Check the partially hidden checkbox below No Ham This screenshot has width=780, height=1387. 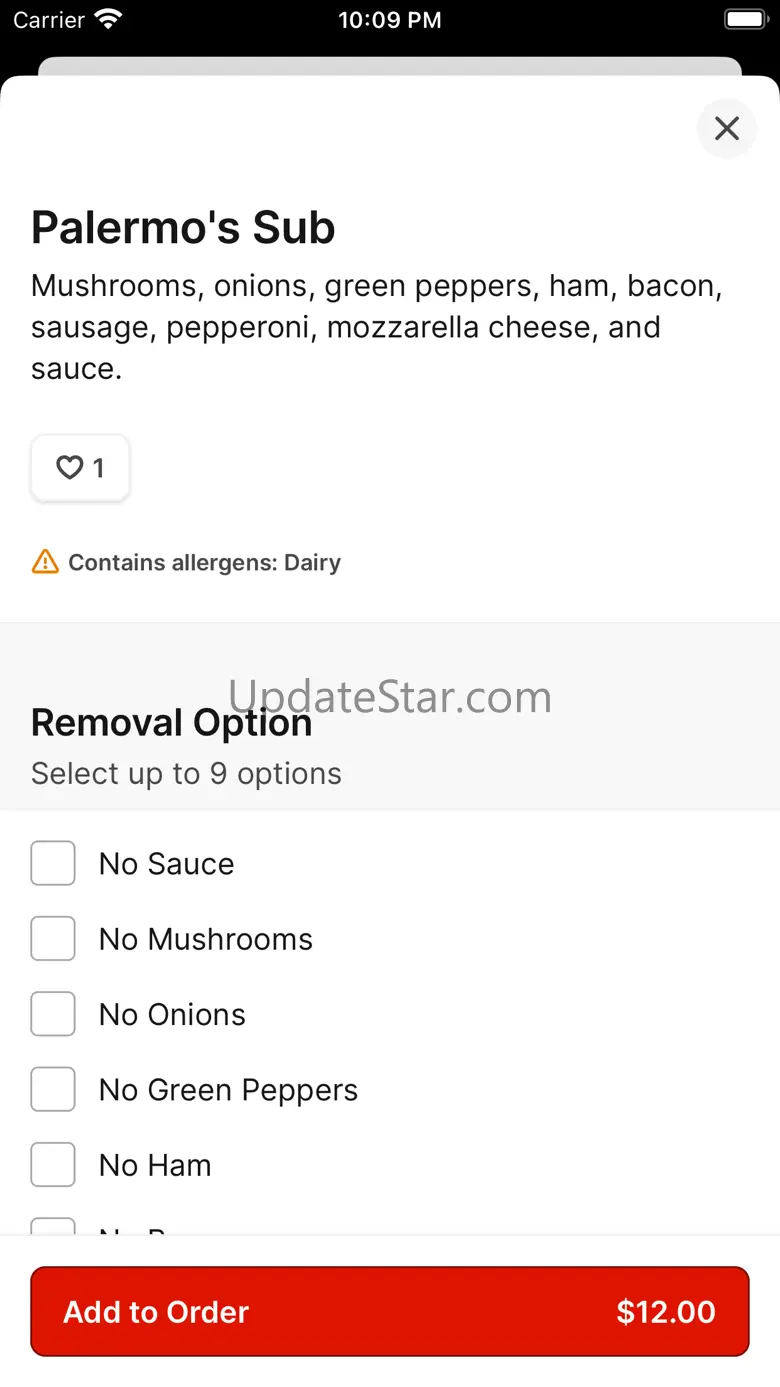click(53, 1226)
